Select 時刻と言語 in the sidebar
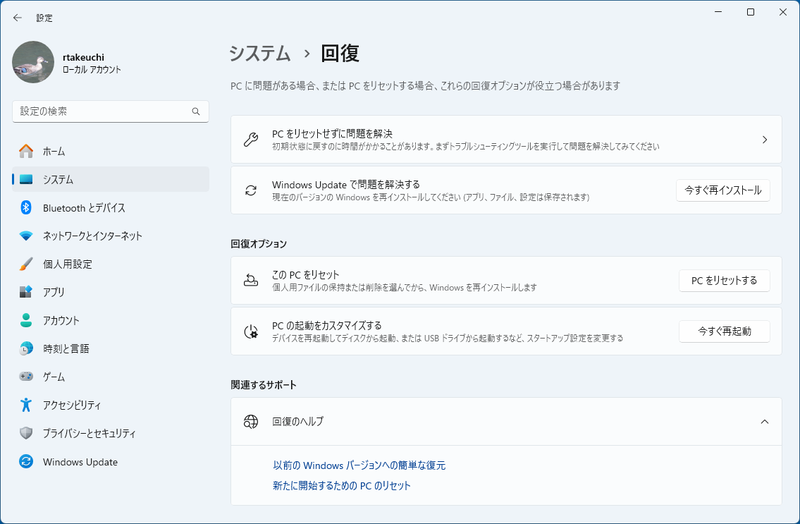Image resolution: width=800 pixels, height=524 pixels. [x=111, y=348]
